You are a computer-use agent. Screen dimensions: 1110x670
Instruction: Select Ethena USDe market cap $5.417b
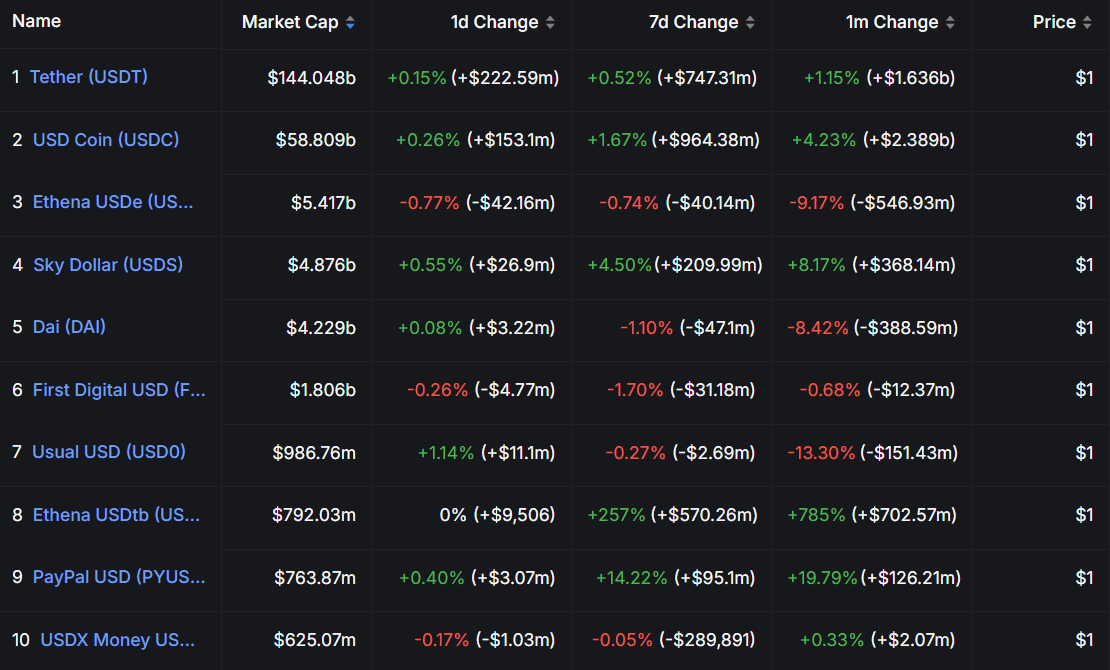point(324,203)
